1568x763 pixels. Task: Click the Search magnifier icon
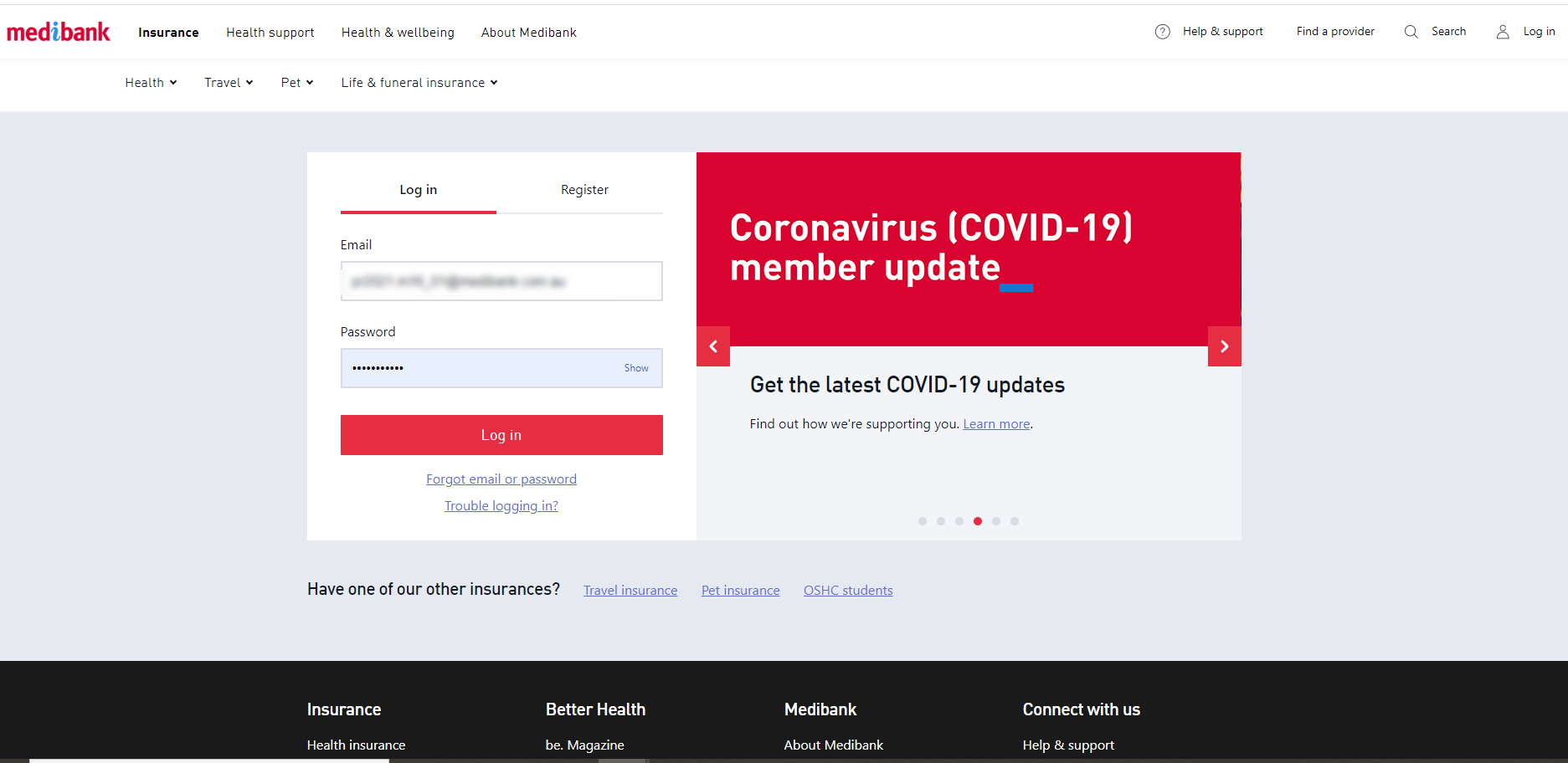coord(1411,31)
